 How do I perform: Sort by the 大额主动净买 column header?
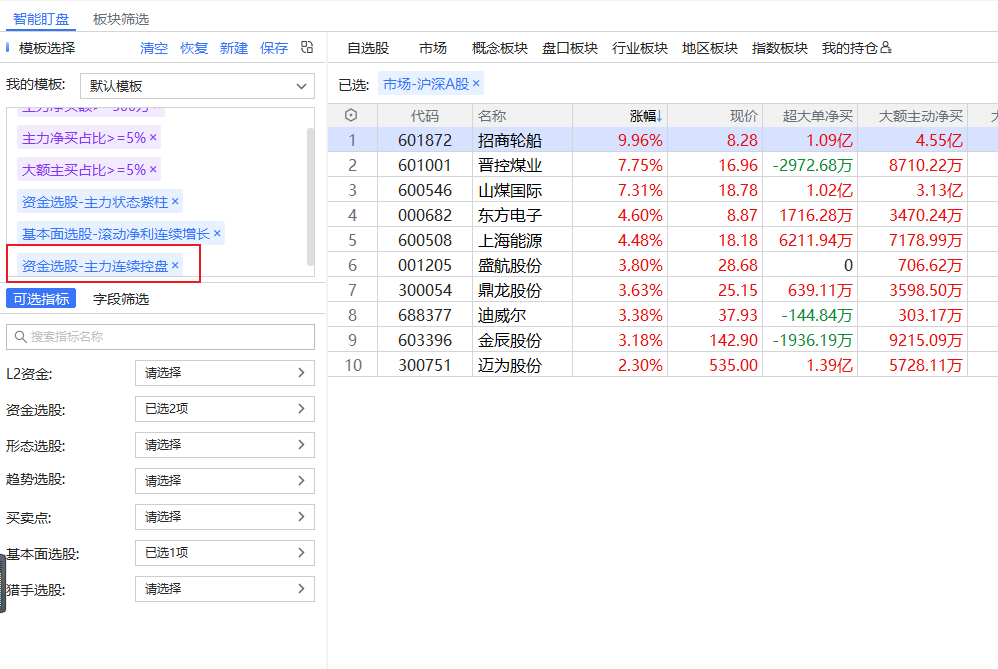913,116
